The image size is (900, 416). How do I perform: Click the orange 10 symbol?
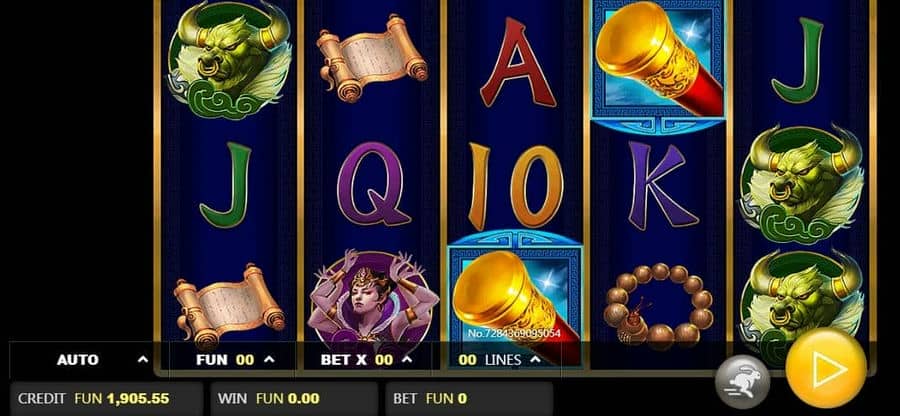point(515,186)
